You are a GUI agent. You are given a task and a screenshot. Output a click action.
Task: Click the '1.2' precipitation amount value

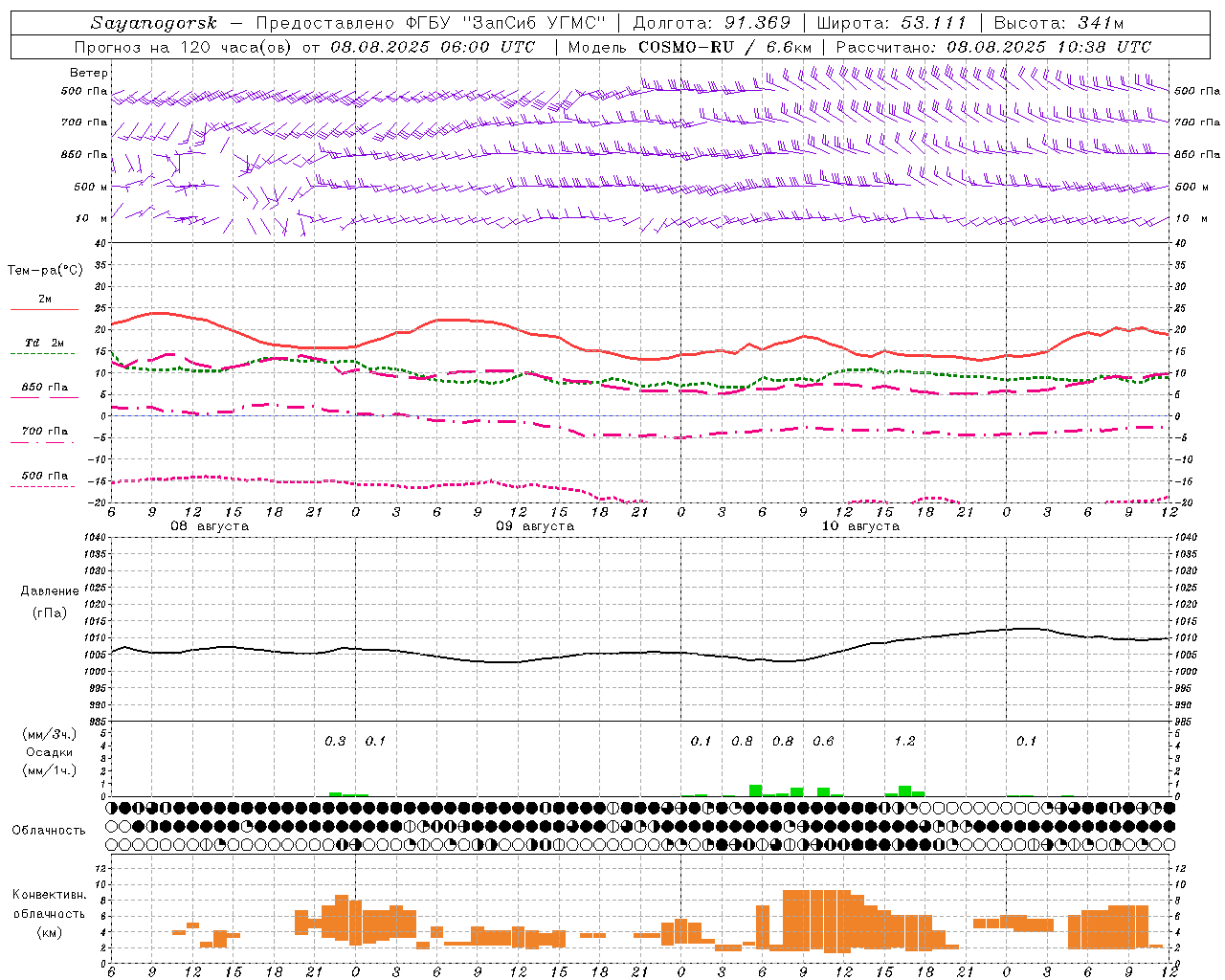click(904, 741)
